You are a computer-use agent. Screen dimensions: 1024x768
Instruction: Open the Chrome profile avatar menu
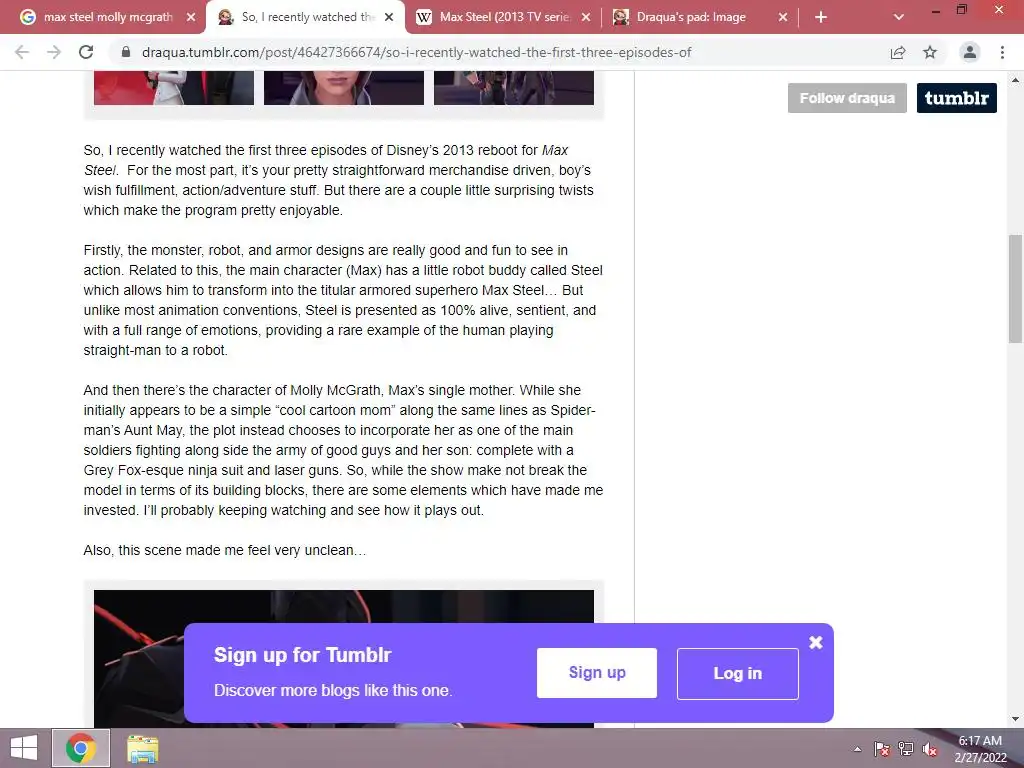970,52
